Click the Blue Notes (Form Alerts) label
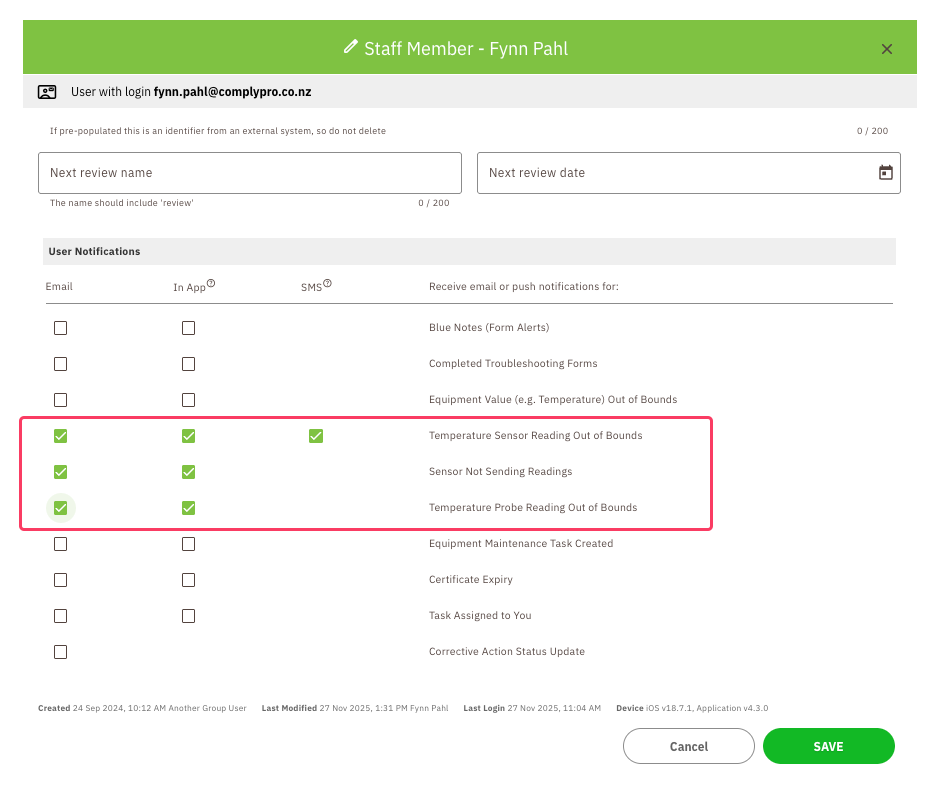Screen dimensions: 937x795 coord(489,328)
